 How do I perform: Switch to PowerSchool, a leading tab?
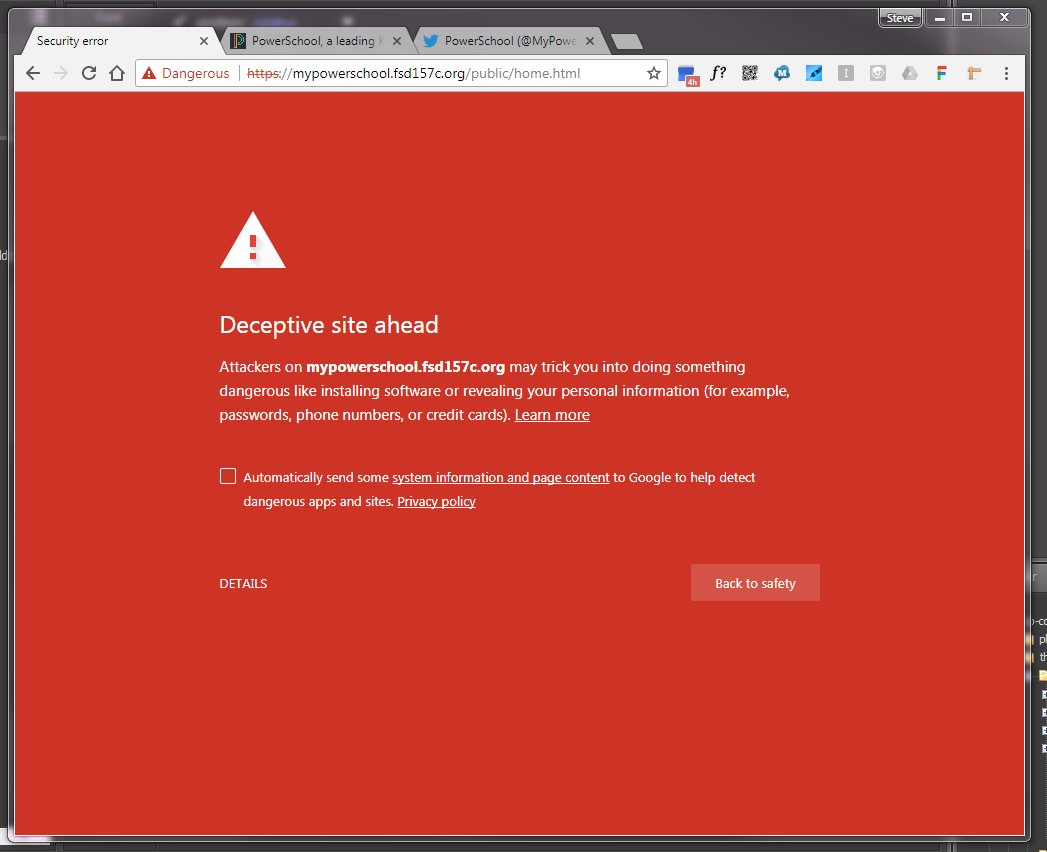(314, 41)
